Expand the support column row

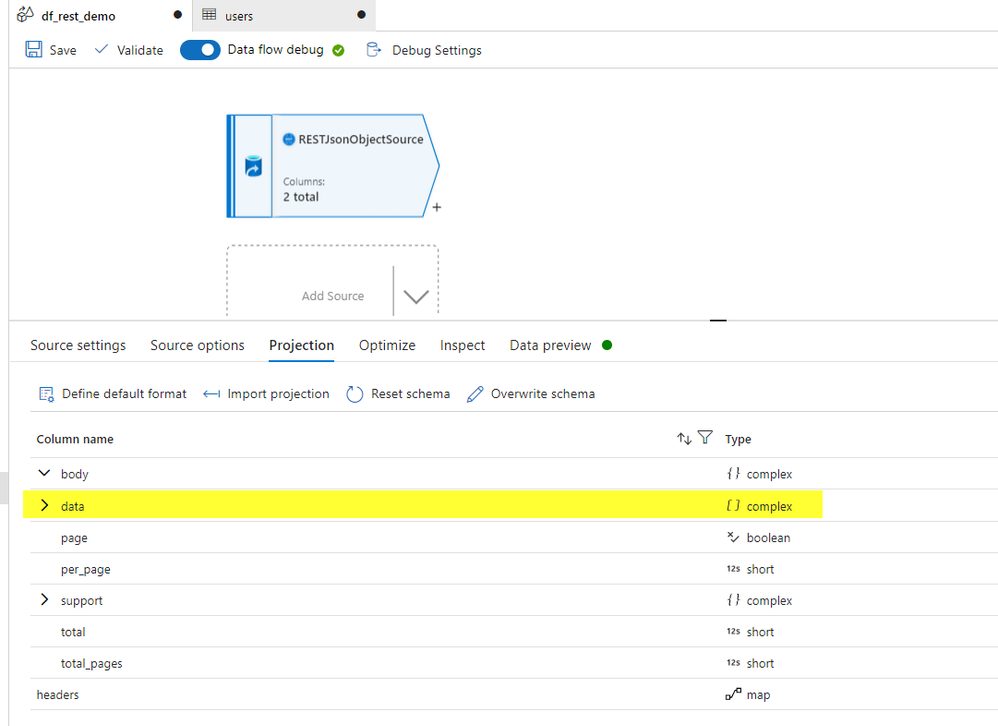[44, 599]
